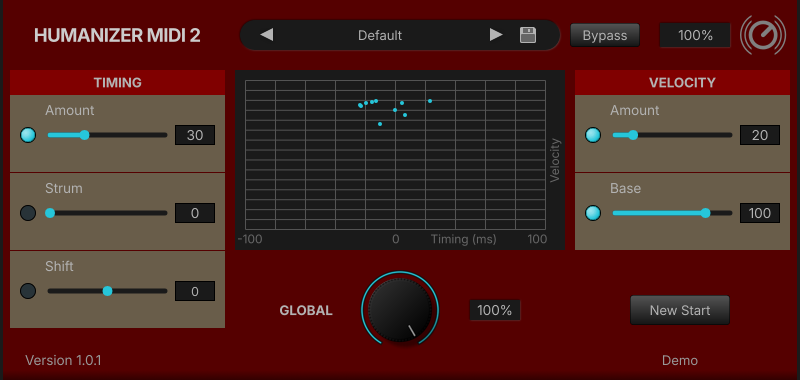Click the HUMANIZER MIDI 2 title

tap(117, 36)
